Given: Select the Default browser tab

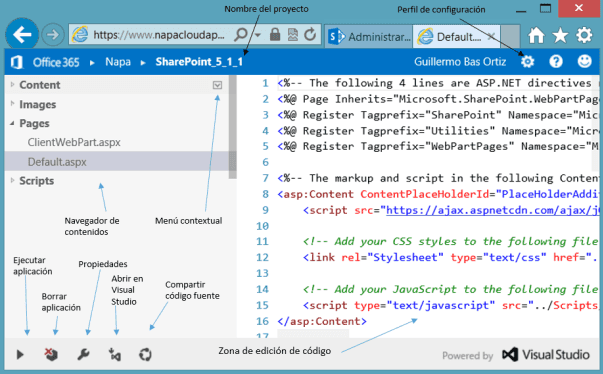Looking at the screenshot, I should pos(456,37).
